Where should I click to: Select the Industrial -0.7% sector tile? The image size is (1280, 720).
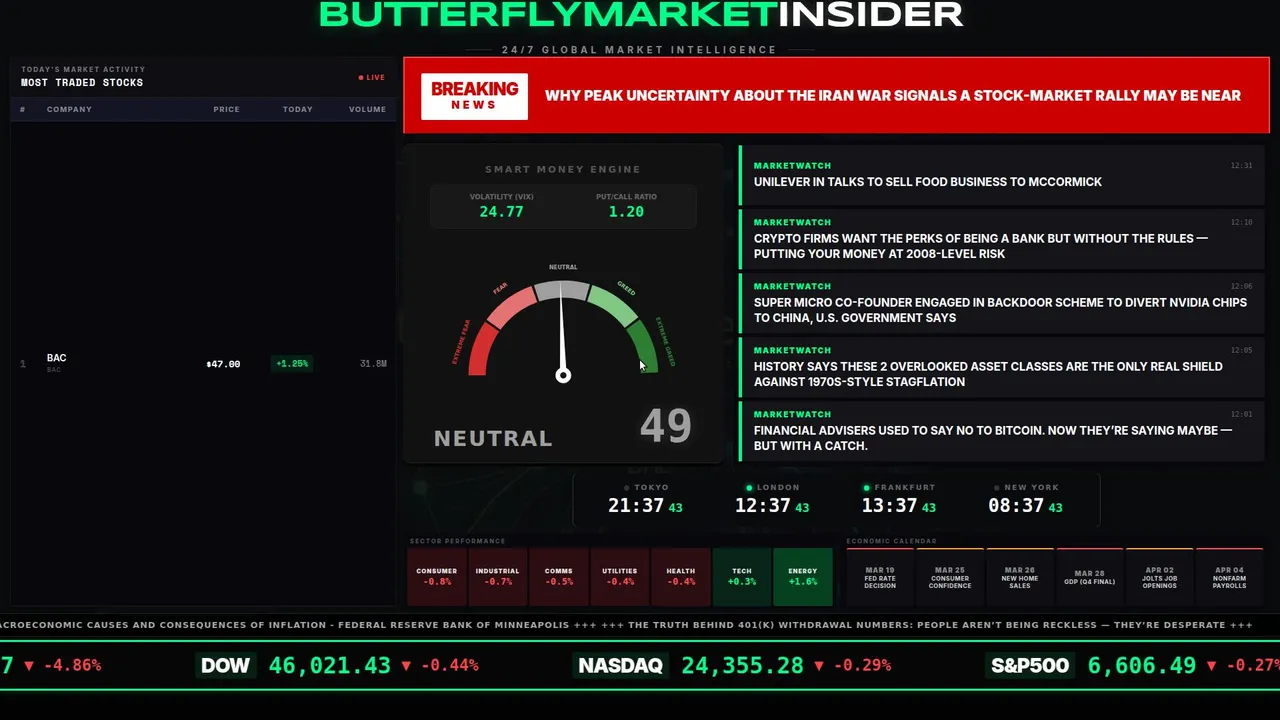(498, 577)
